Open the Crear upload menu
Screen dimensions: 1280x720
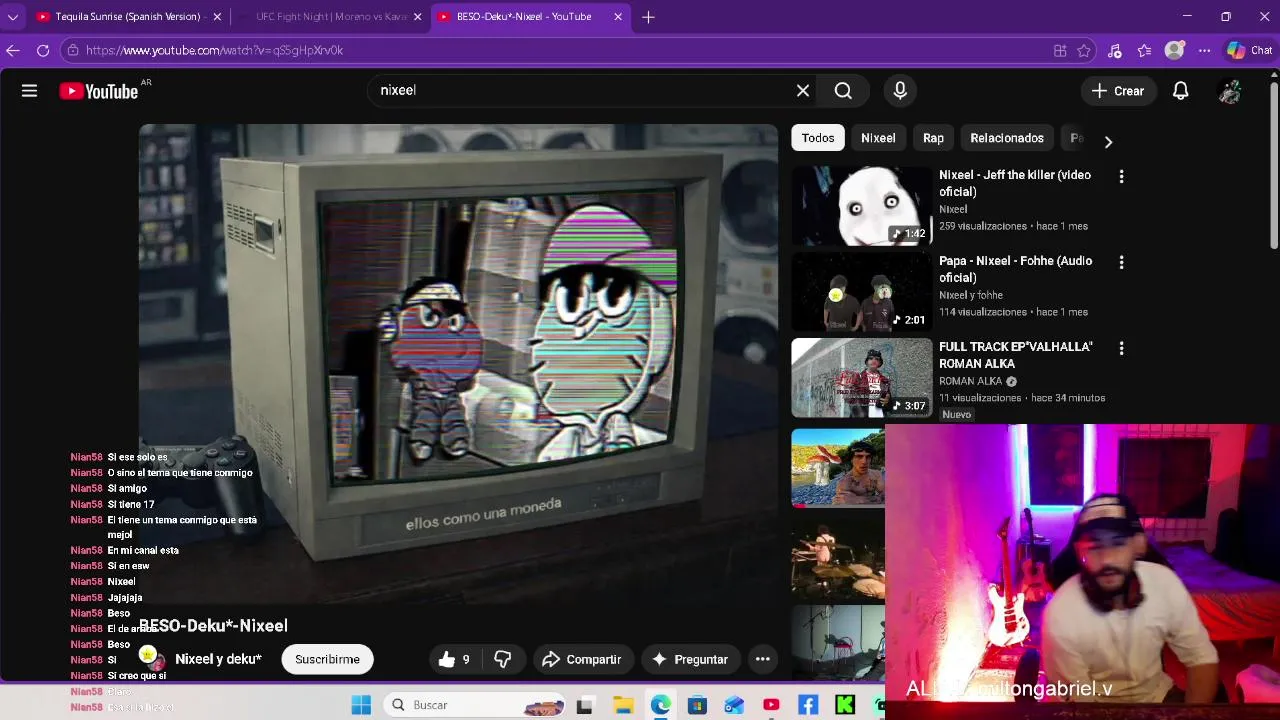tap(1118, 91)
